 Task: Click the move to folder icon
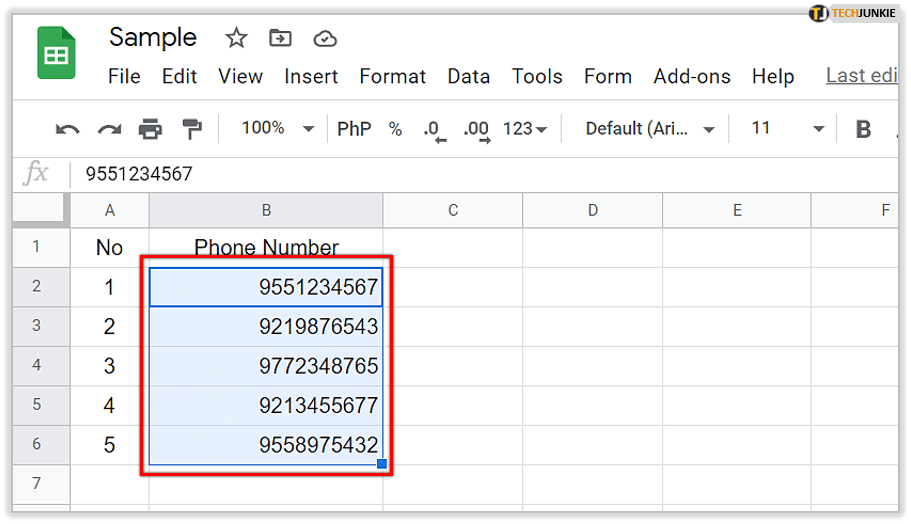pyautogui.click(x=280, y=38)
